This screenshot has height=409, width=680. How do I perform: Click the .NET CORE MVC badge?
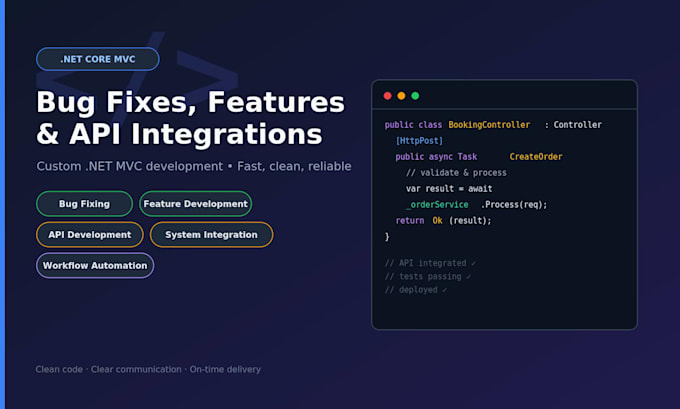[x=98, y=59]
